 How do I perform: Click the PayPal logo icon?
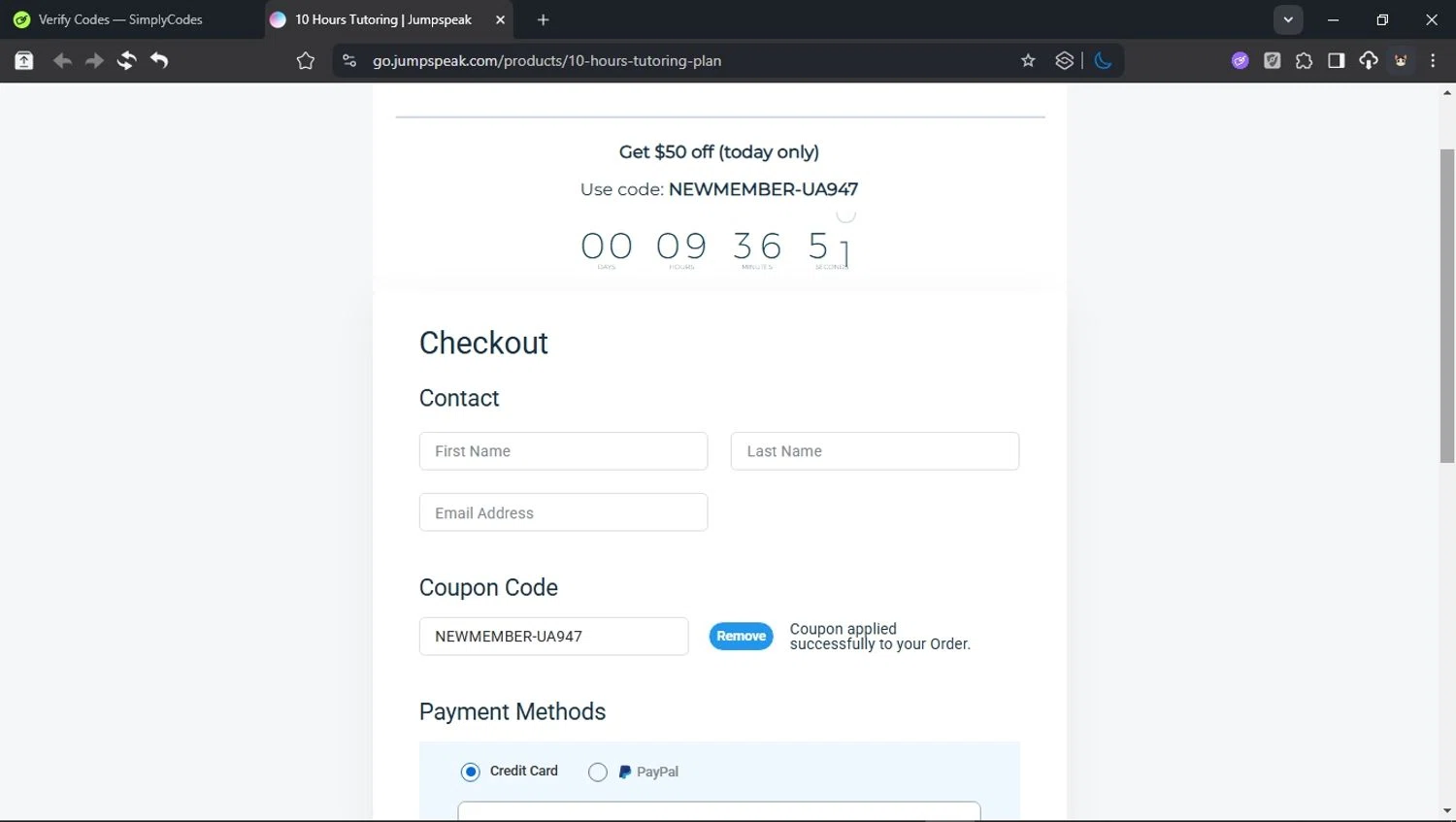pos(625,772)
